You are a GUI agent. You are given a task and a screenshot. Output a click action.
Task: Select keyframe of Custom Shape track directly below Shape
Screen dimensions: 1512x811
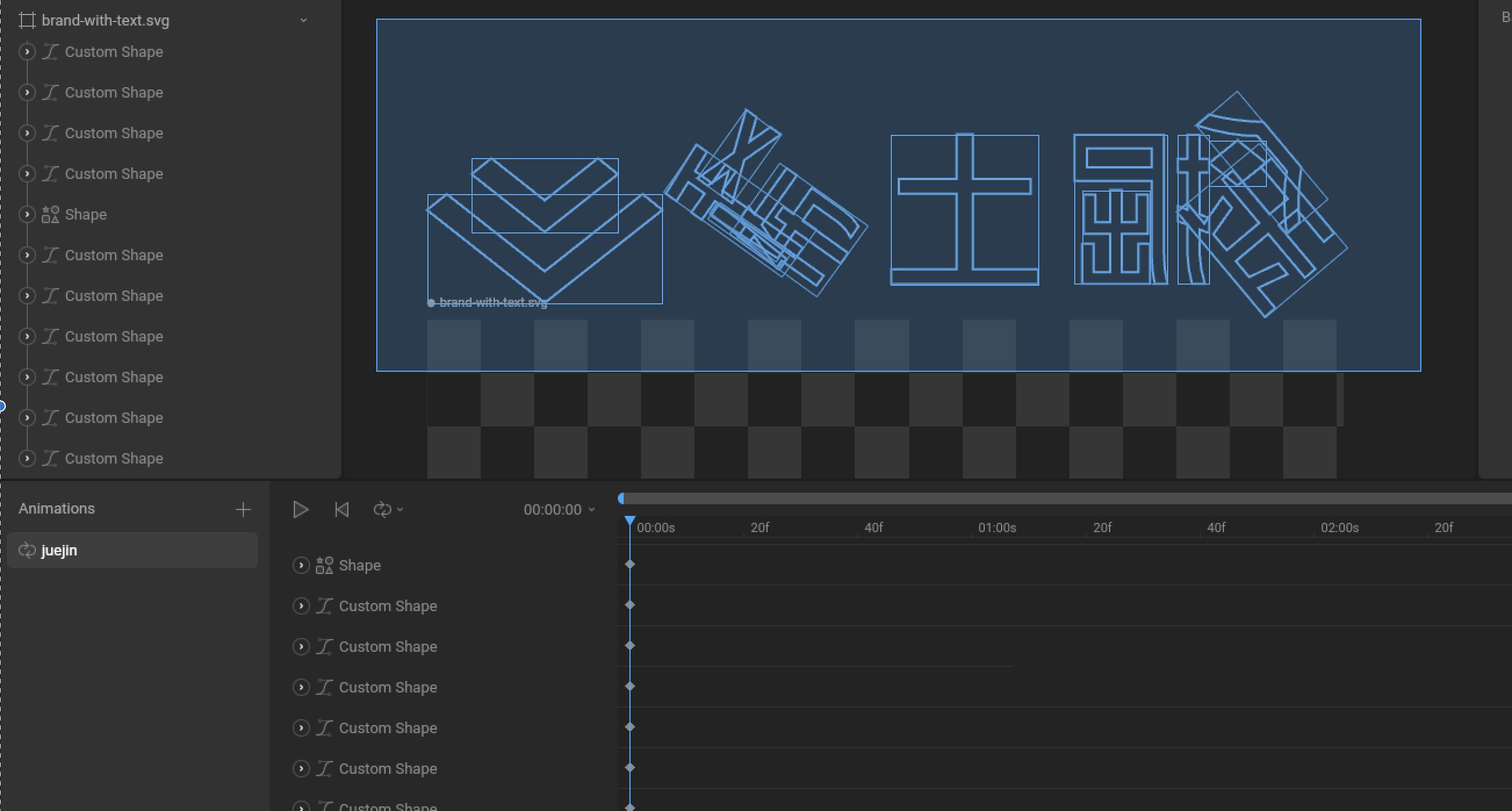pyautogui.click(x=630, y=605)
